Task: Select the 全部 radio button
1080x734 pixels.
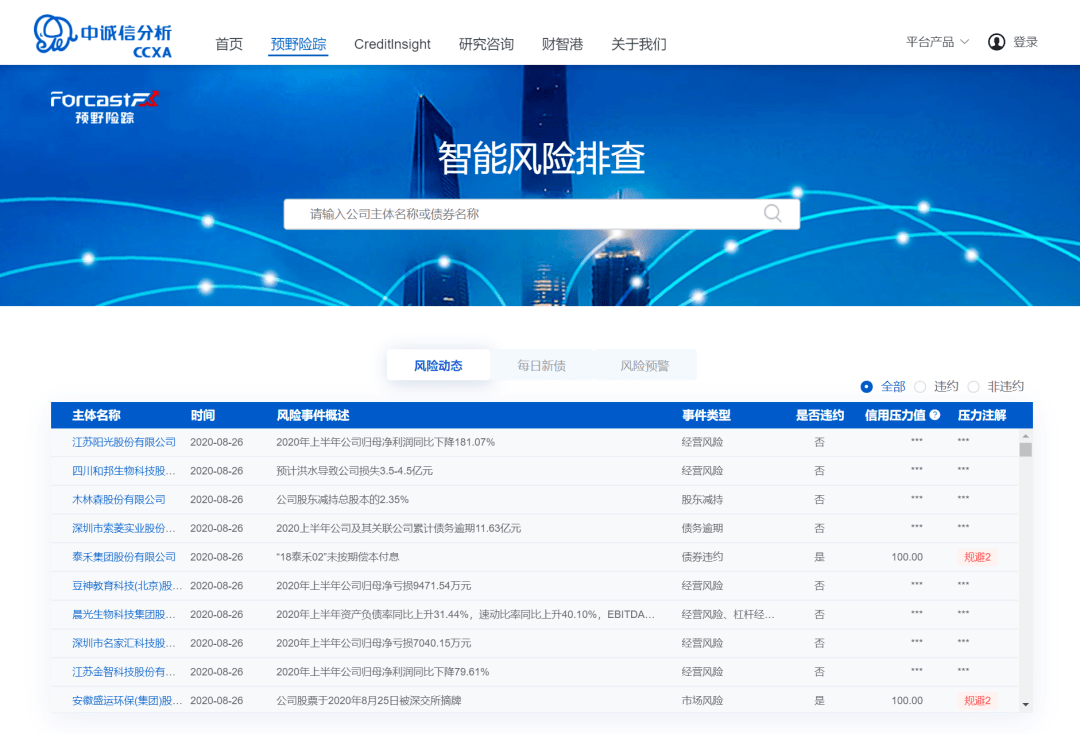Action: [x=866, y=386]
